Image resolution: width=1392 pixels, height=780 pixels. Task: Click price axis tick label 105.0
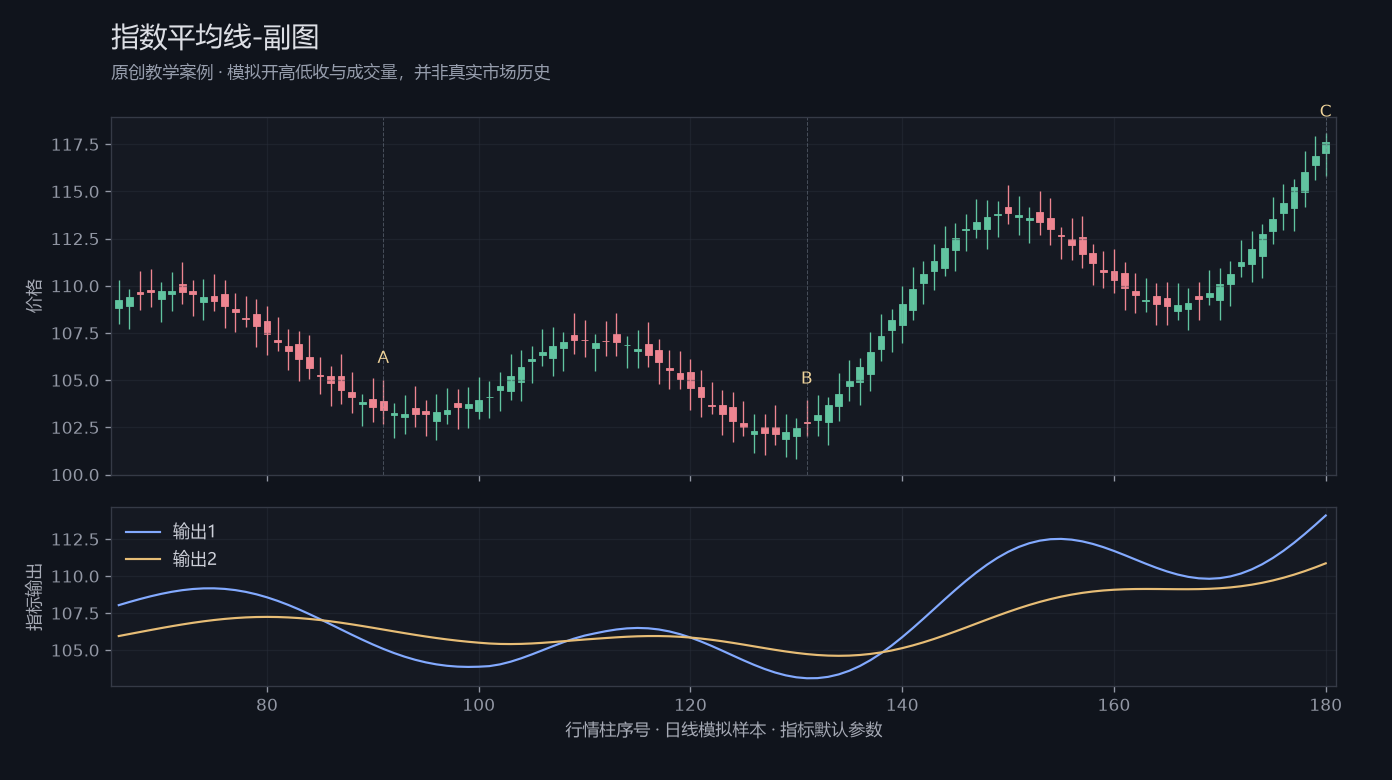tap(75, 381)
